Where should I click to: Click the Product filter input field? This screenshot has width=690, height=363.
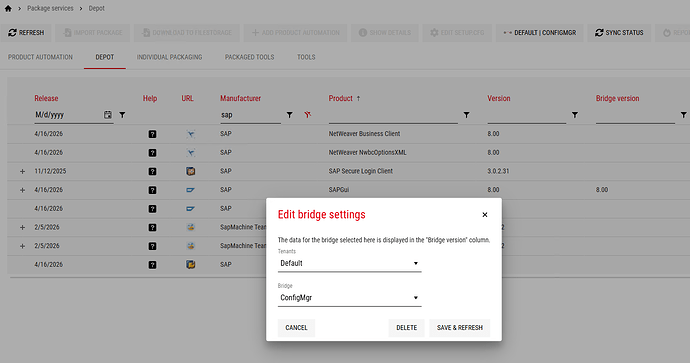coord(393,115)
